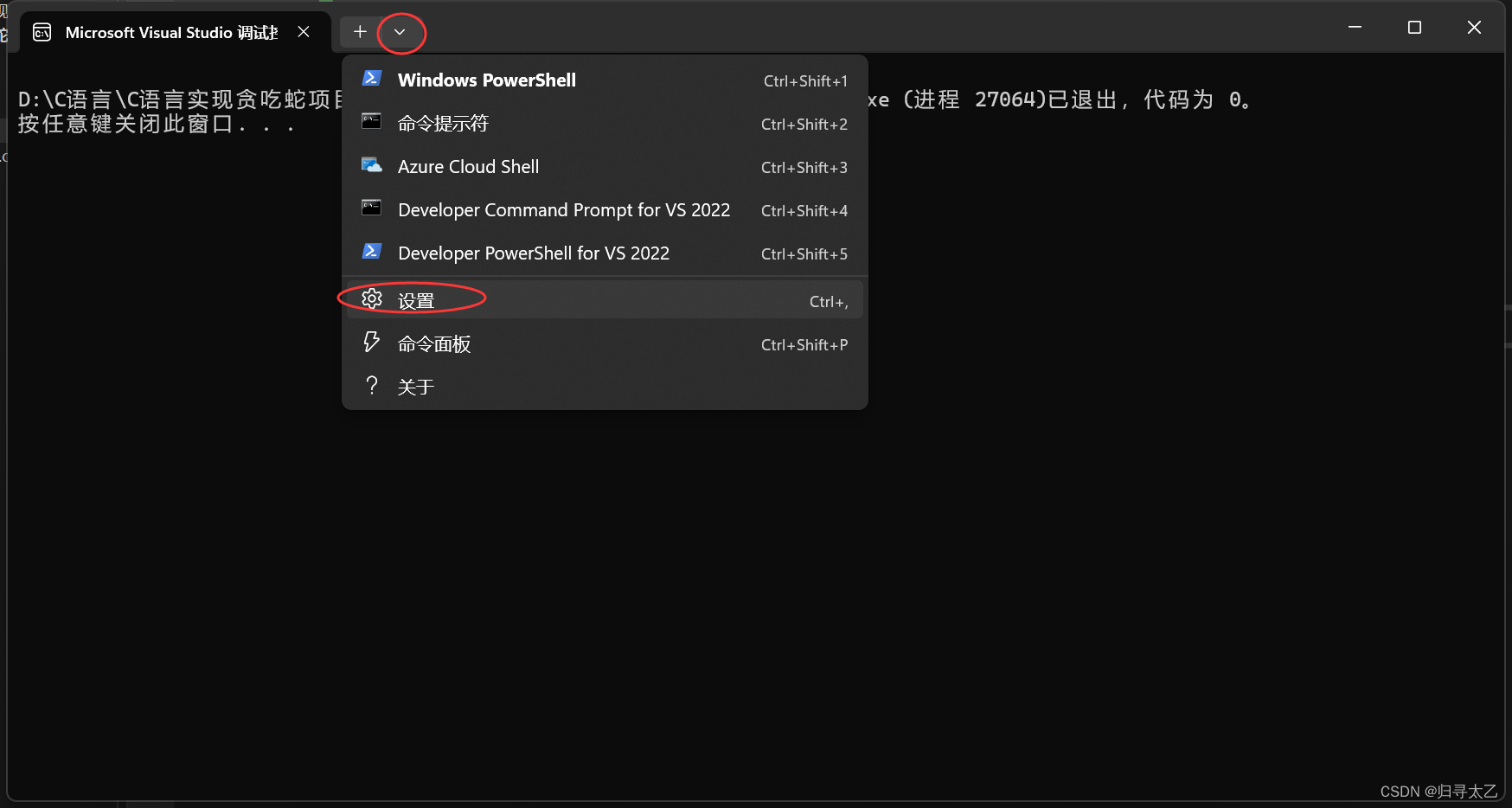Click the 设置 gear icon
Screen dimensions: 1512x808
pos(372,298)
